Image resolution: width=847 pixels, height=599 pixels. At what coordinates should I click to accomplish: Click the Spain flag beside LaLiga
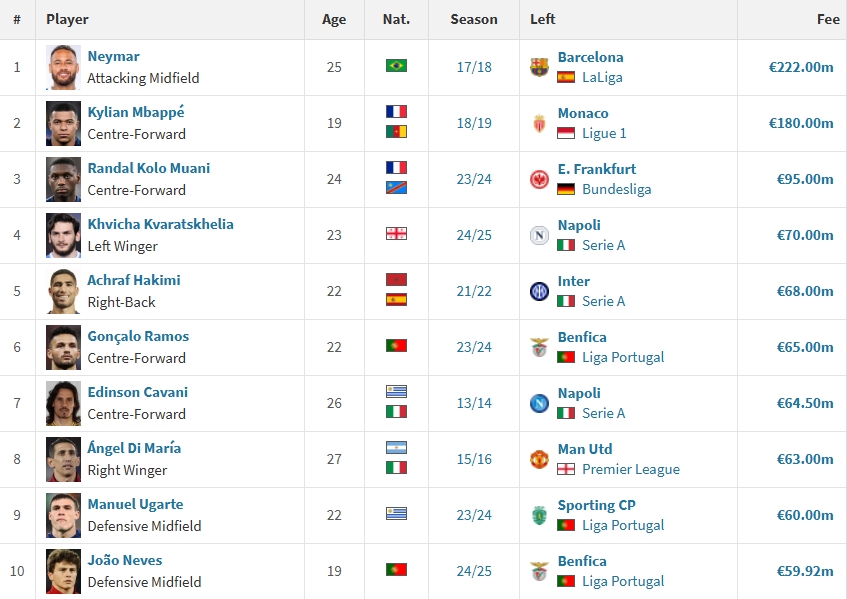pyautogui.click(x=566, y=77)
